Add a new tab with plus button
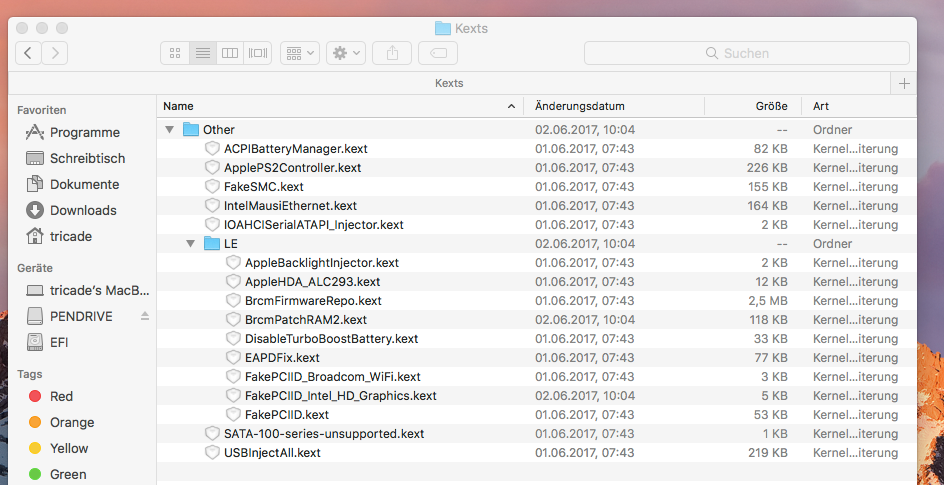The width and height of the screenshot is (944, 485). point(904,83)
